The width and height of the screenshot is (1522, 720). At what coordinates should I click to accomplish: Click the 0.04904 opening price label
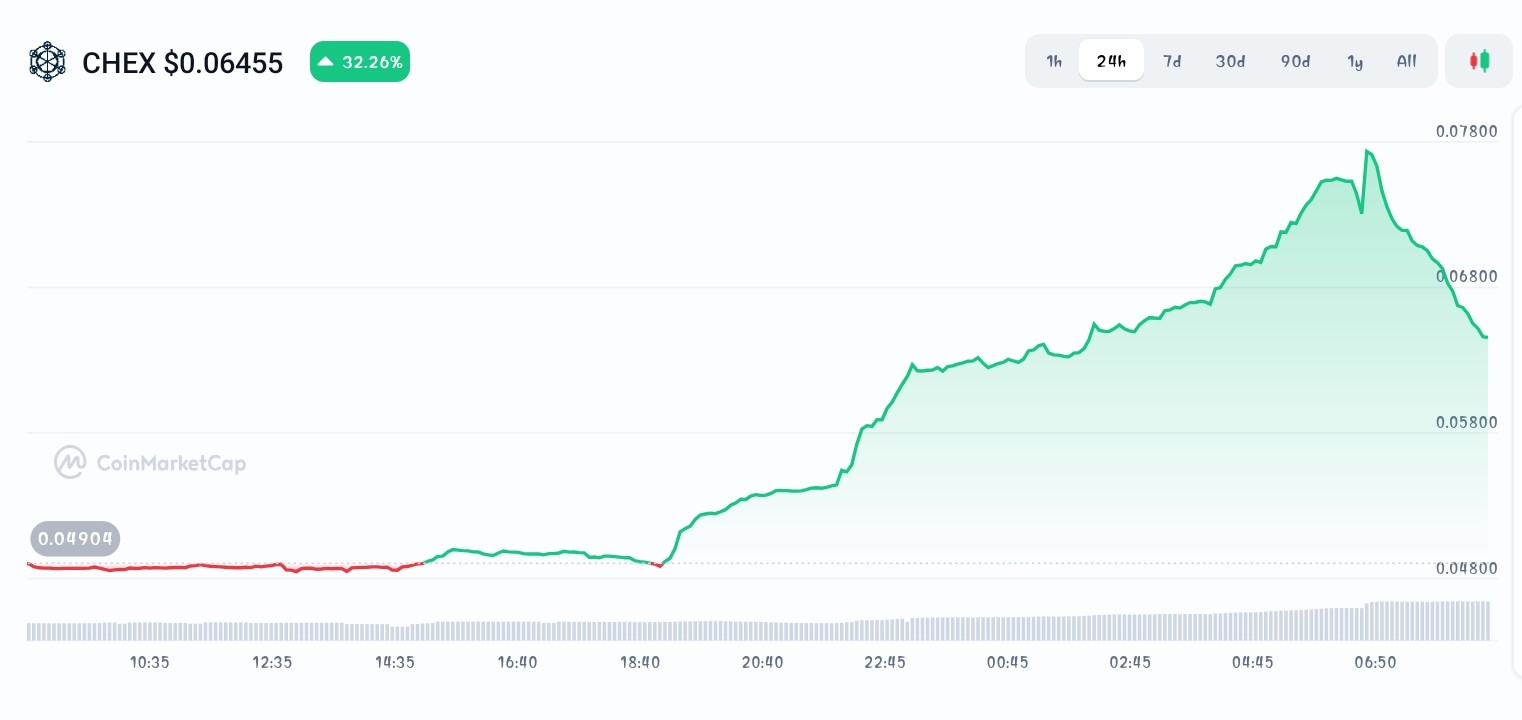(x=75, y=539)
